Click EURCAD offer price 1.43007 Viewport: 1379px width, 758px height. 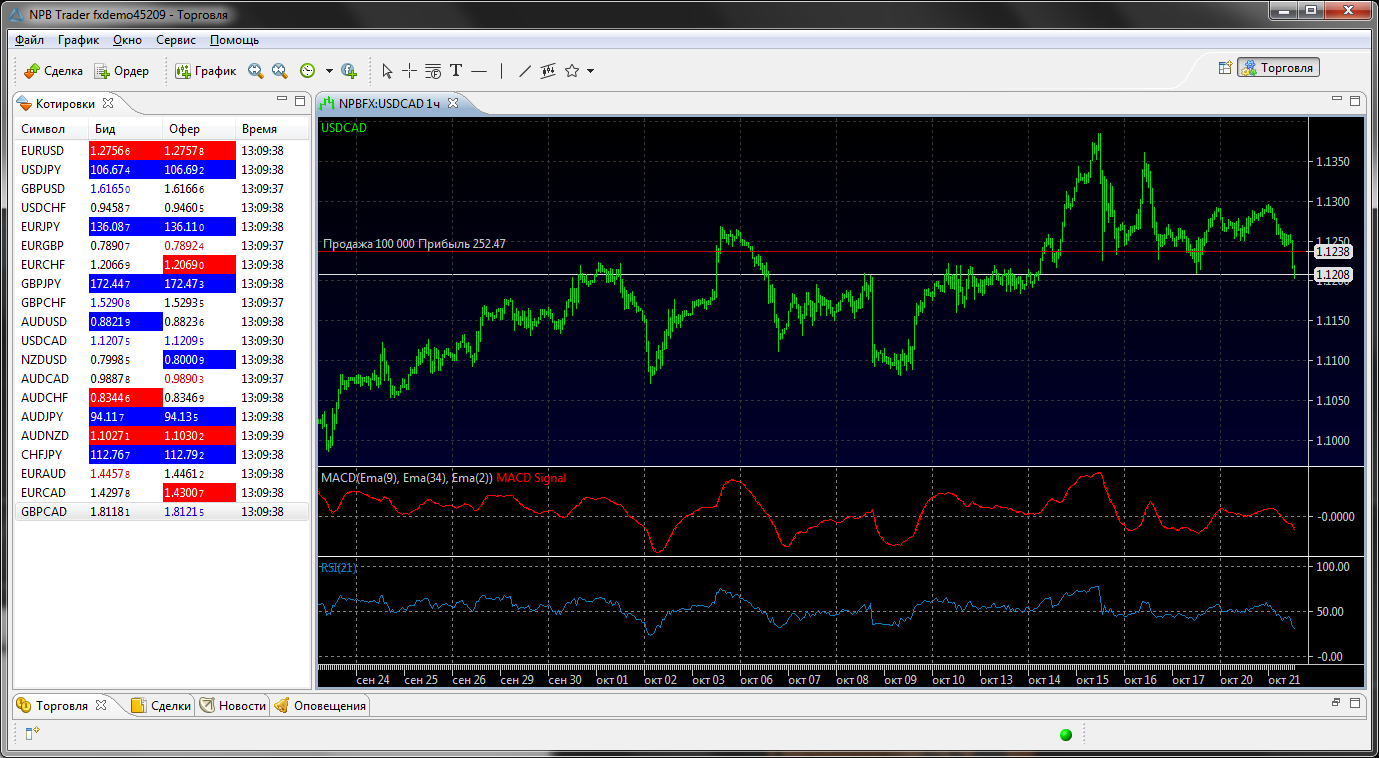pyautogui.click(x=199, y=493)
